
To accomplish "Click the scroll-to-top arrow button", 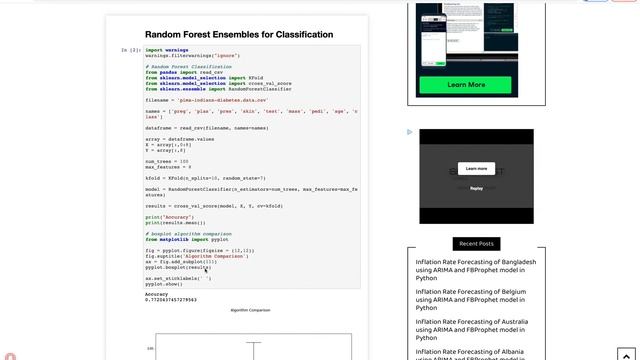I will (627, 355).
